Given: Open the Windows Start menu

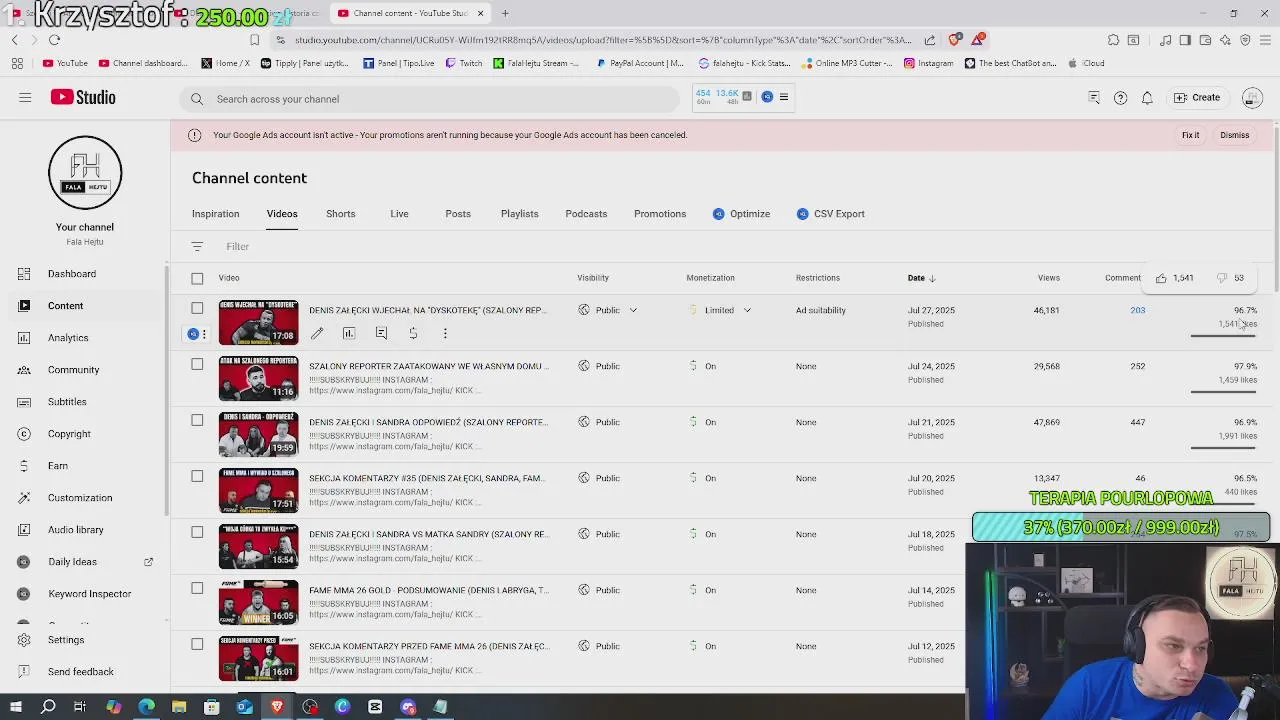Looking at the screenshot, I should [16, 707].
